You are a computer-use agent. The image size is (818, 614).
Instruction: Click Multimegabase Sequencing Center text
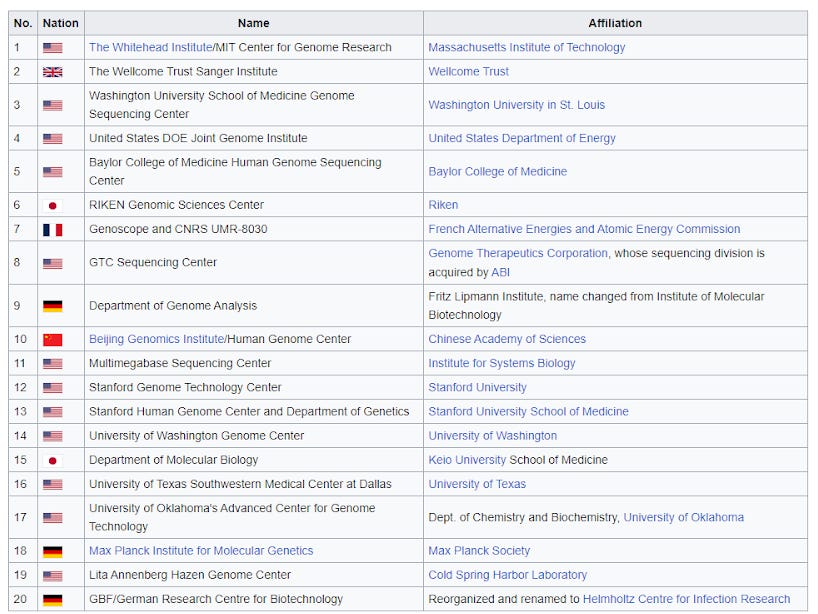click(180, 363)
